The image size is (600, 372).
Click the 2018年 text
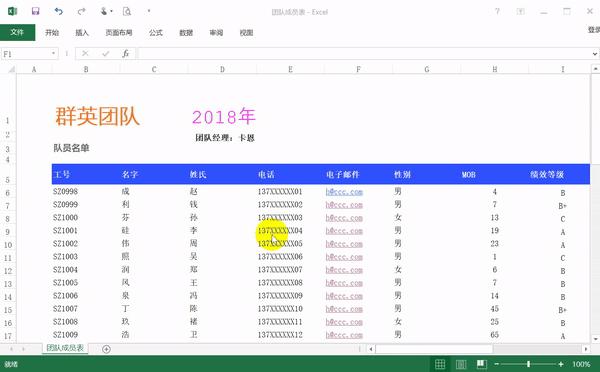pos(224,116)
